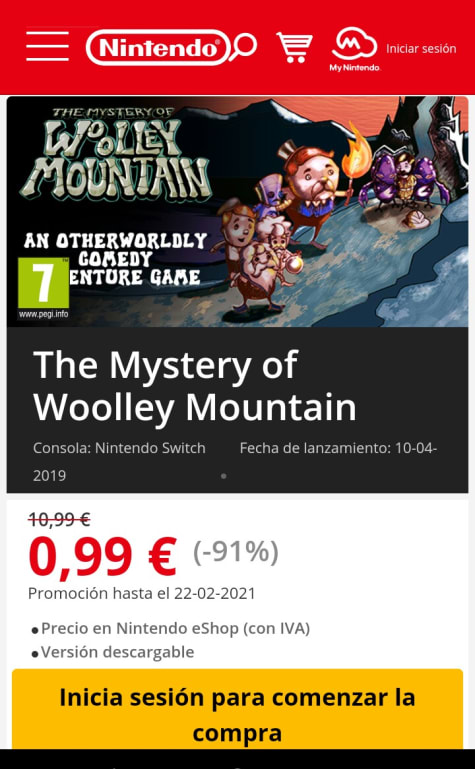Viewport: 475px width, 769px height.
Task: Click the Versión descargable bullet item
Action: [113, 652]
